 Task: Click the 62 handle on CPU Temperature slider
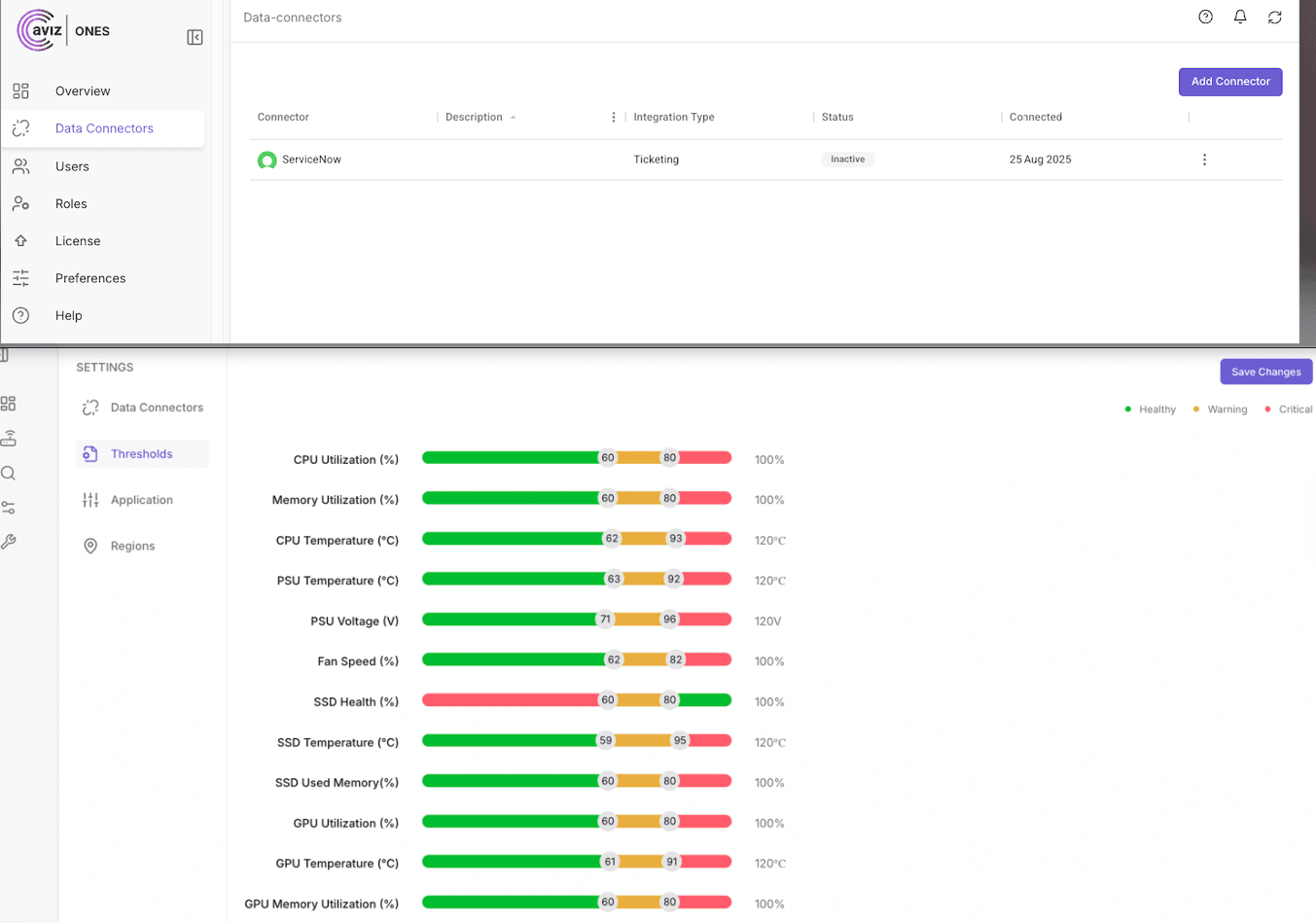coord(612,539)
